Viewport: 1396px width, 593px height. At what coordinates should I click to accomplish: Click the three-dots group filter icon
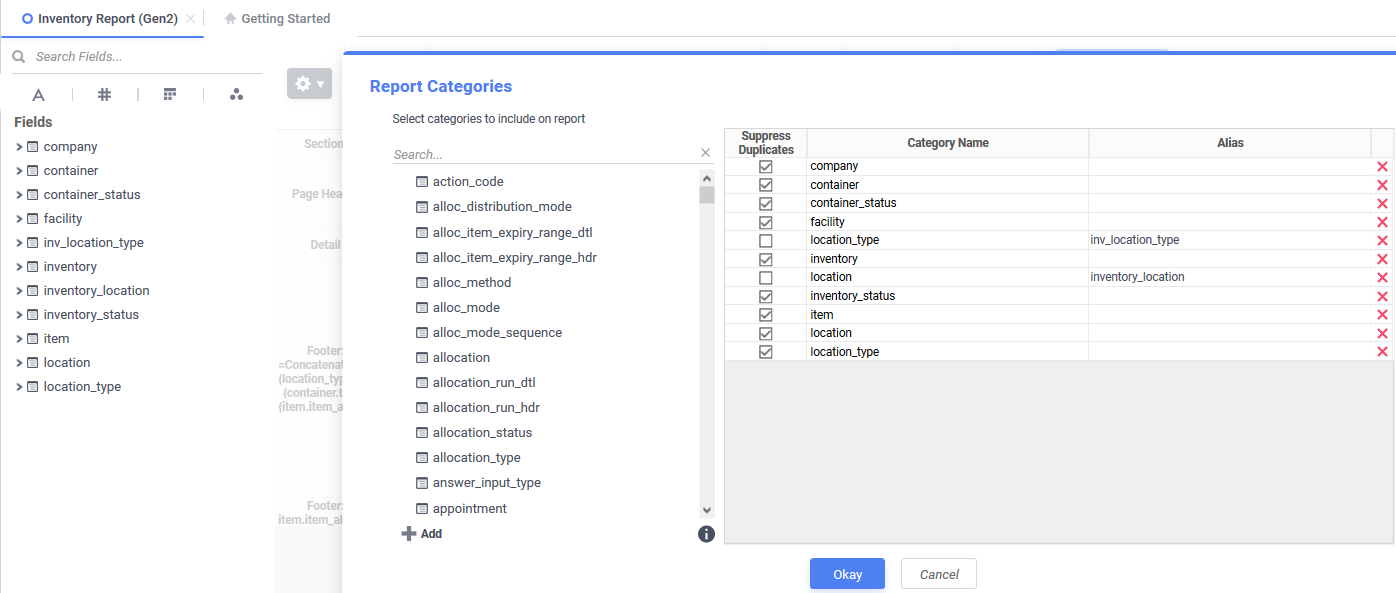click(x=236, y=95)
